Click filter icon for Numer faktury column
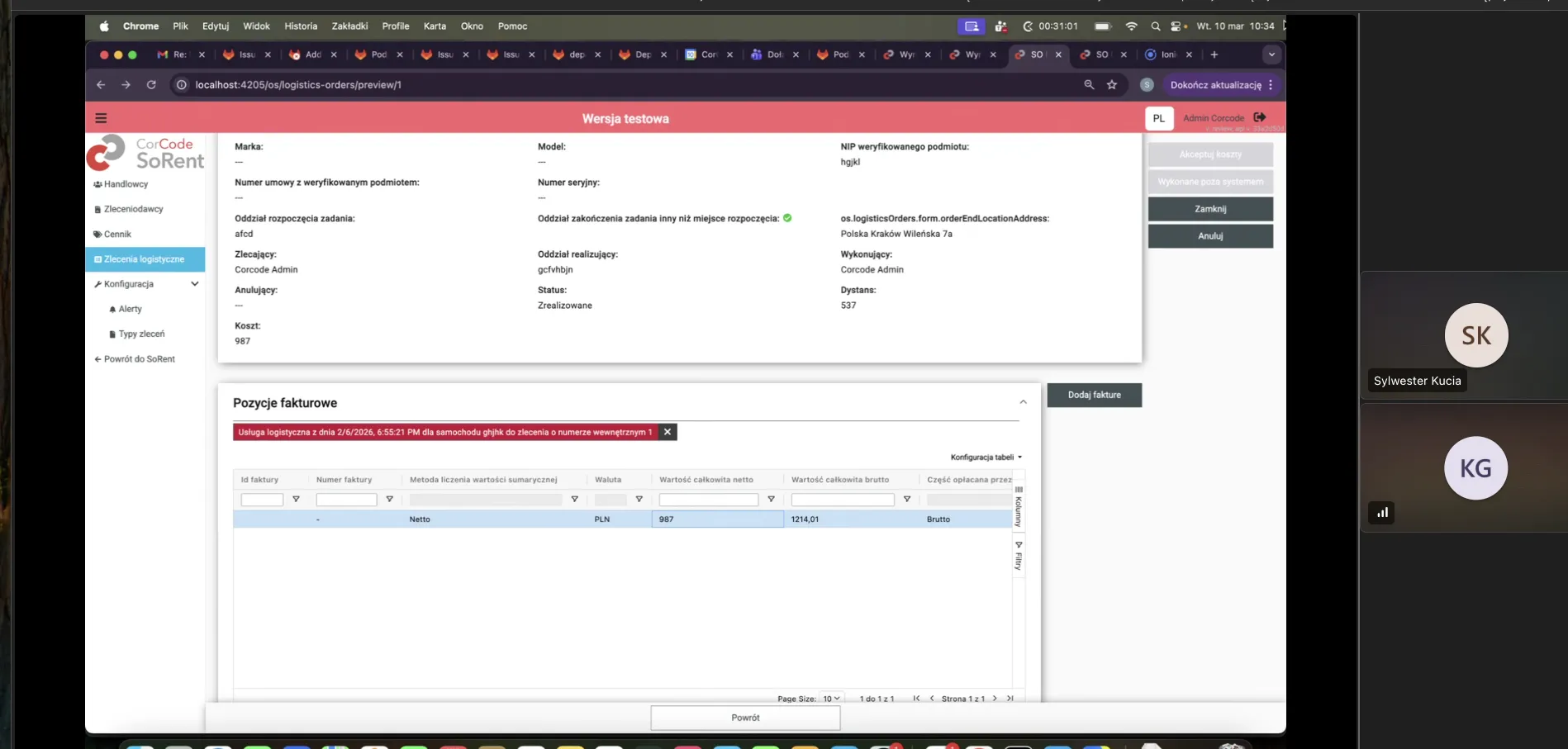This screenshot has height=749, width=1568. click(389, 500)
